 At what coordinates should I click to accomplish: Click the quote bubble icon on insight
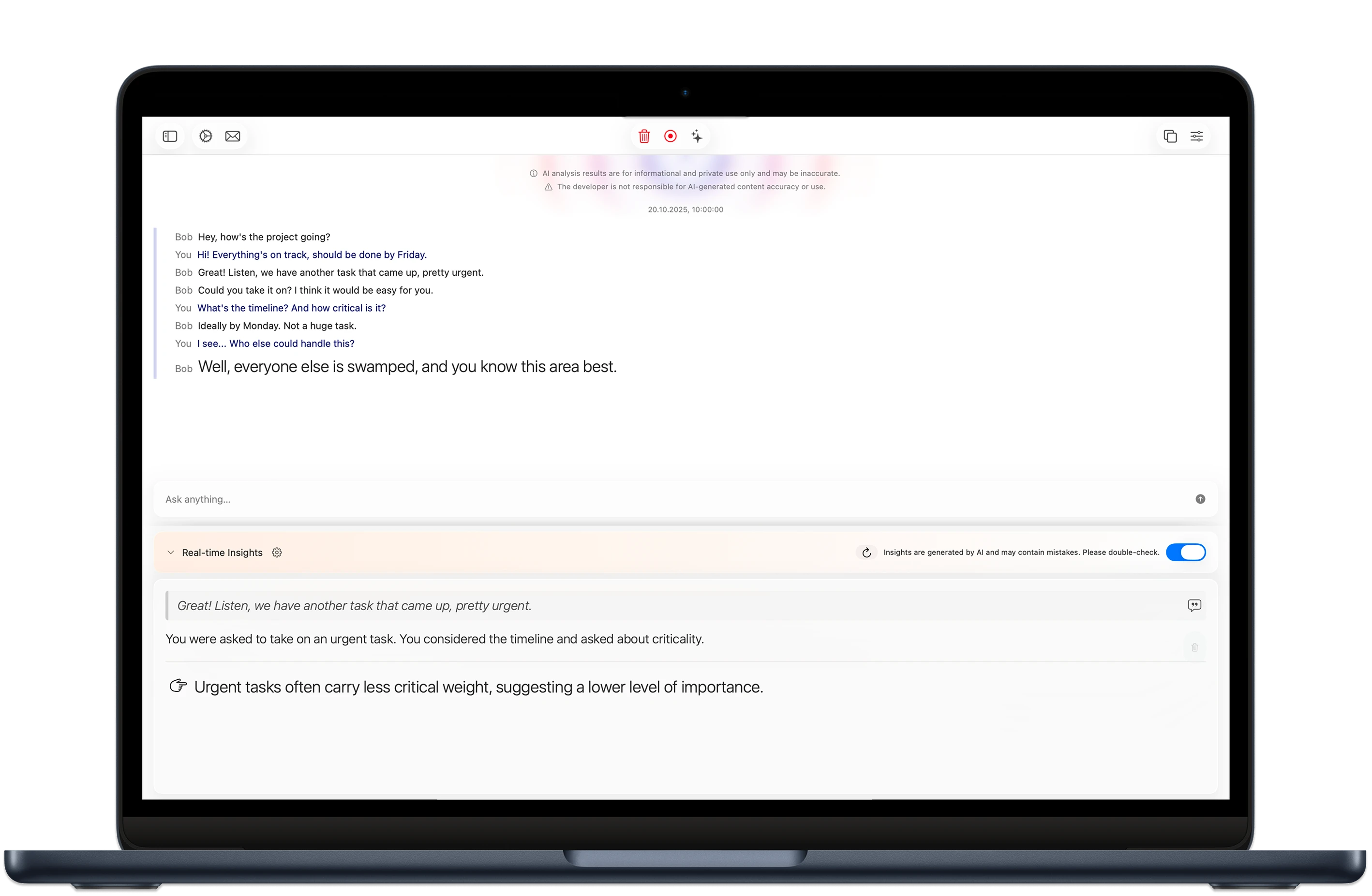(x=1194, y=605)
